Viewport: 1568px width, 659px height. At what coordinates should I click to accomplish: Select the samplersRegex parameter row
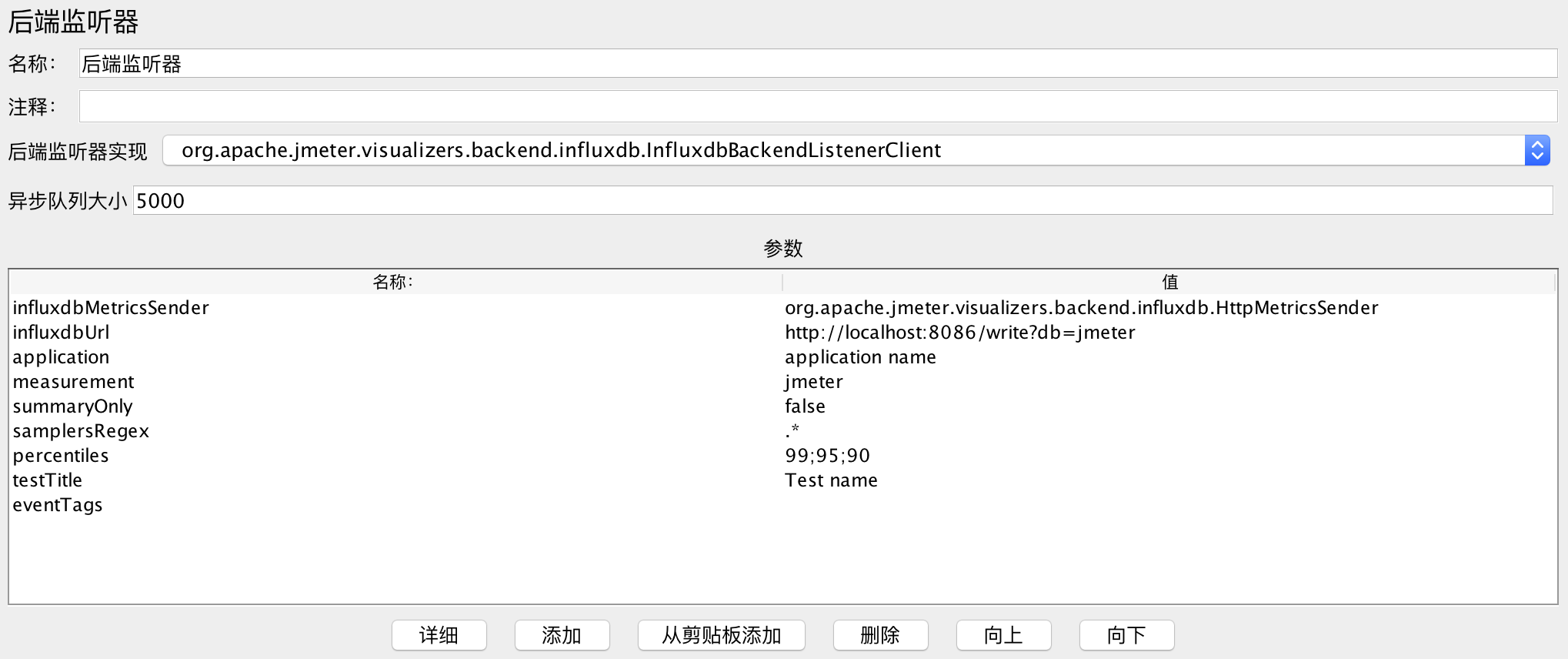[783, 431]
